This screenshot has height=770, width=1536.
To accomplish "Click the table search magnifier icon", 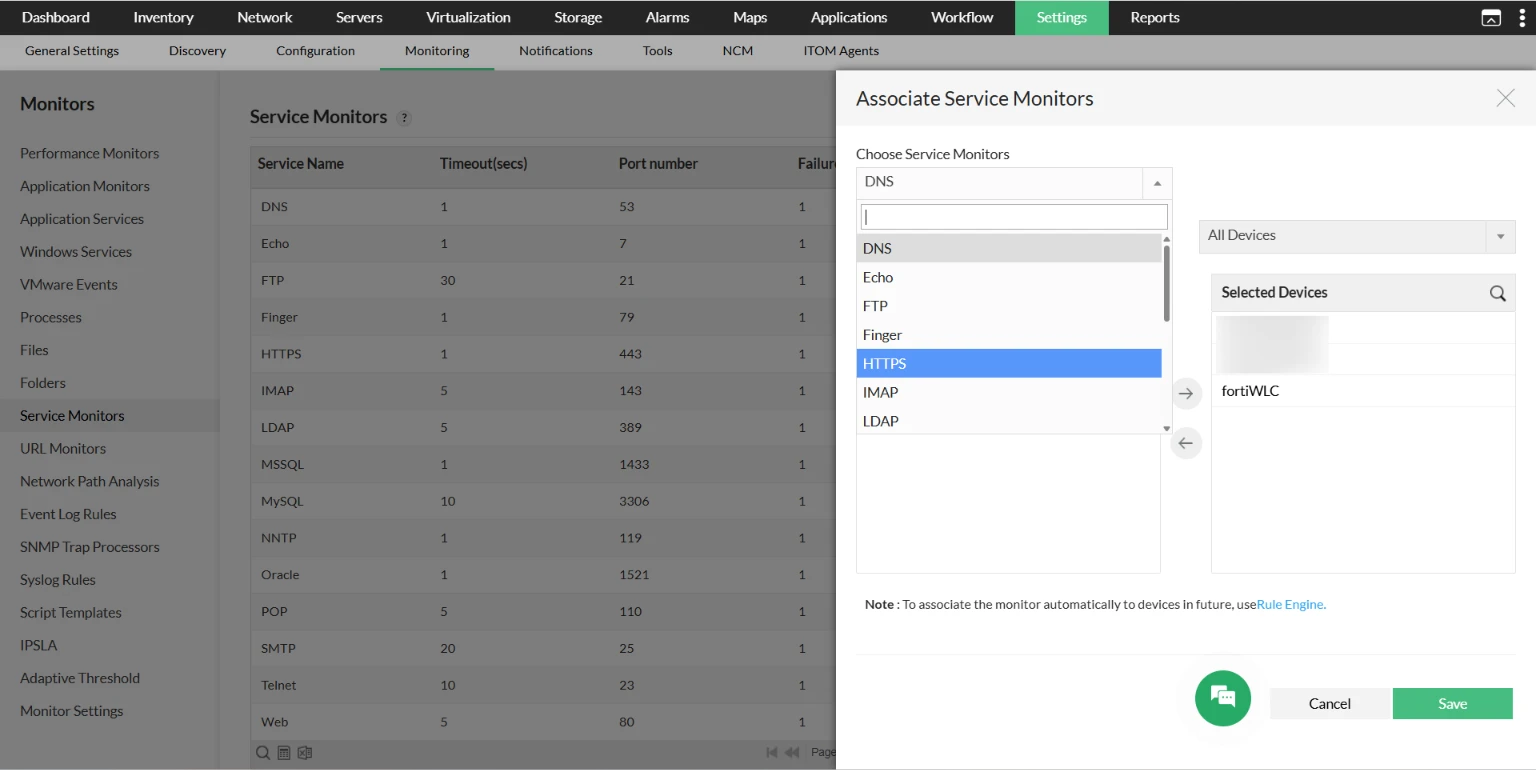I will pyautogui.click(x=263, y=753).
